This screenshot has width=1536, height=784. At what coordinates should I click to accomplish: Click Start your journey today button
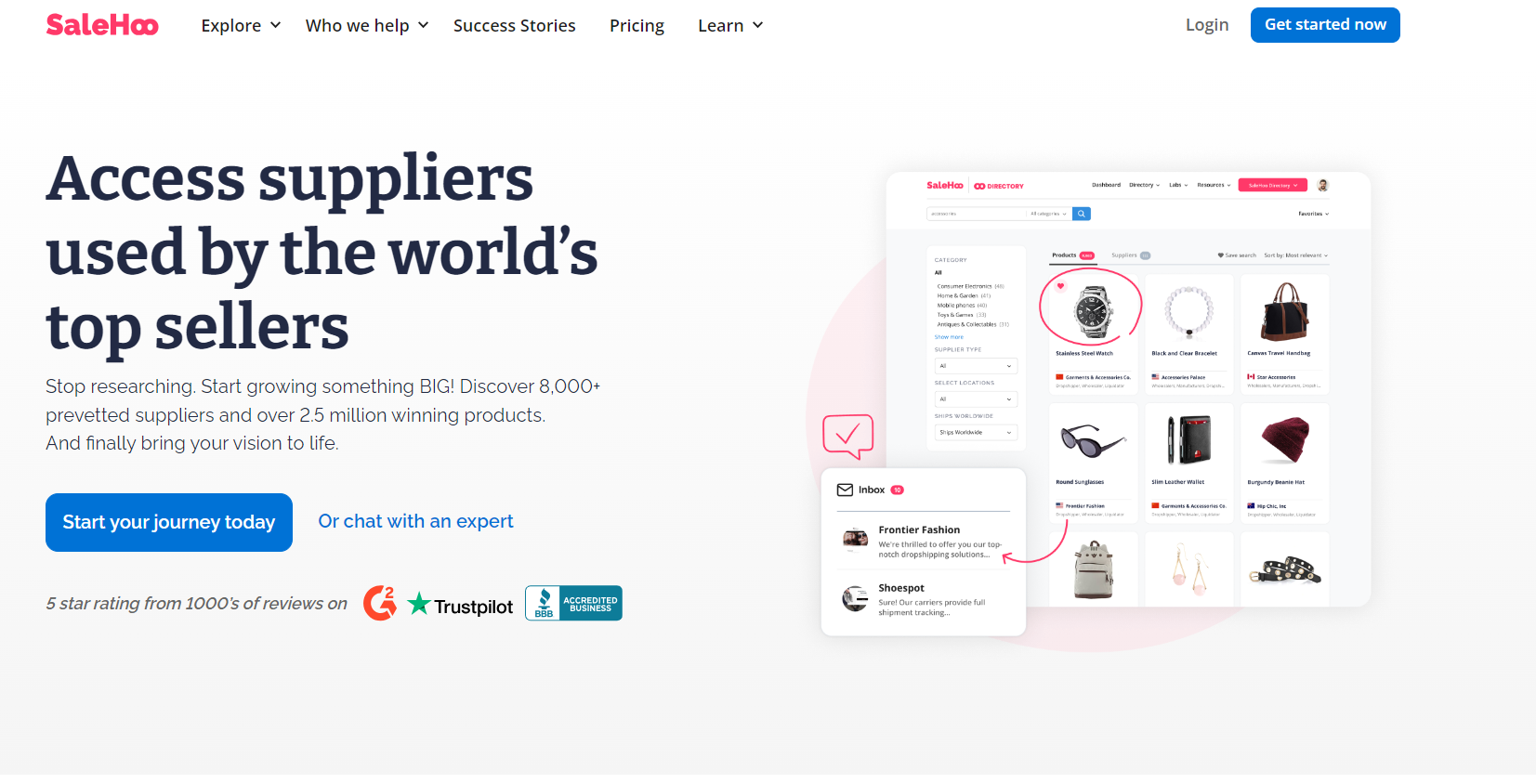[x=169, y=522]
